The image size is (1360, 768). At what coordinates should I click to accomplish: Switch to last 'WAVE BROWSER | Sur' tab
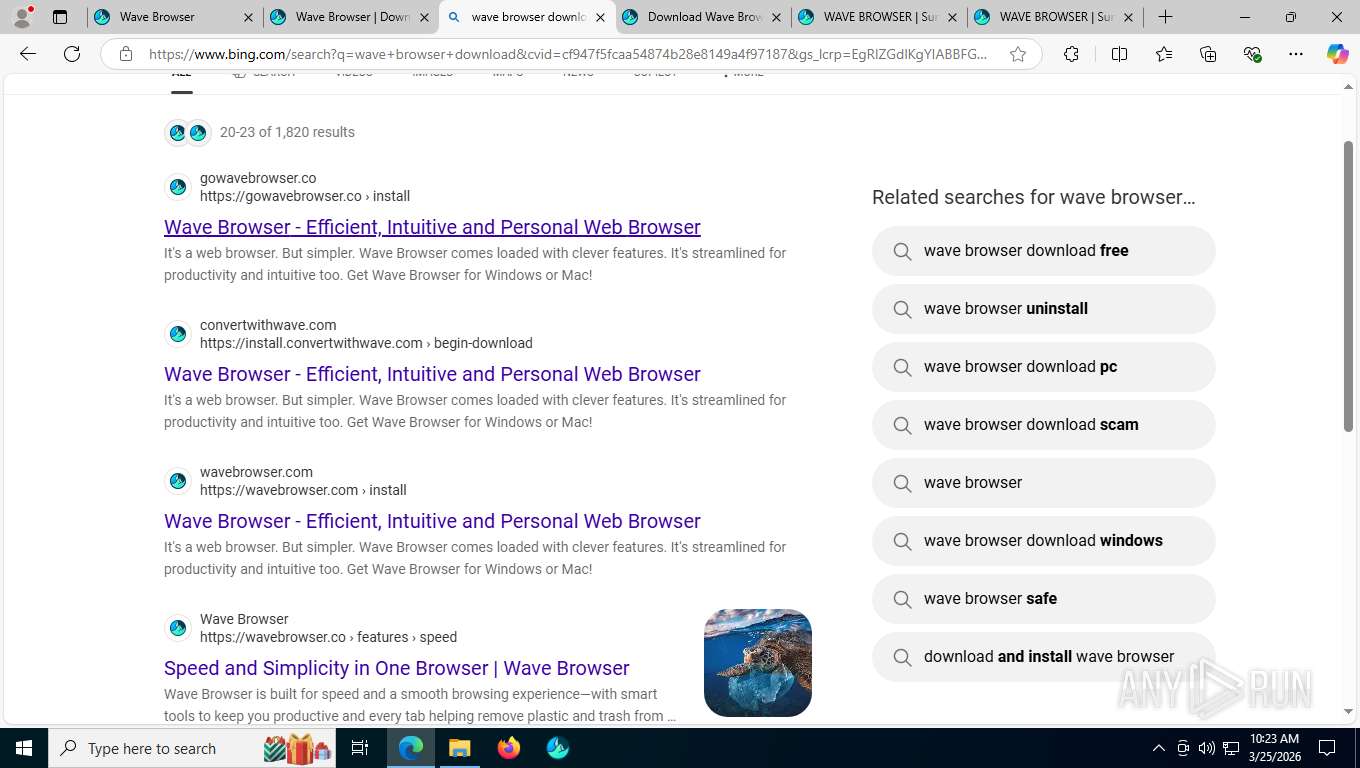1055,17
